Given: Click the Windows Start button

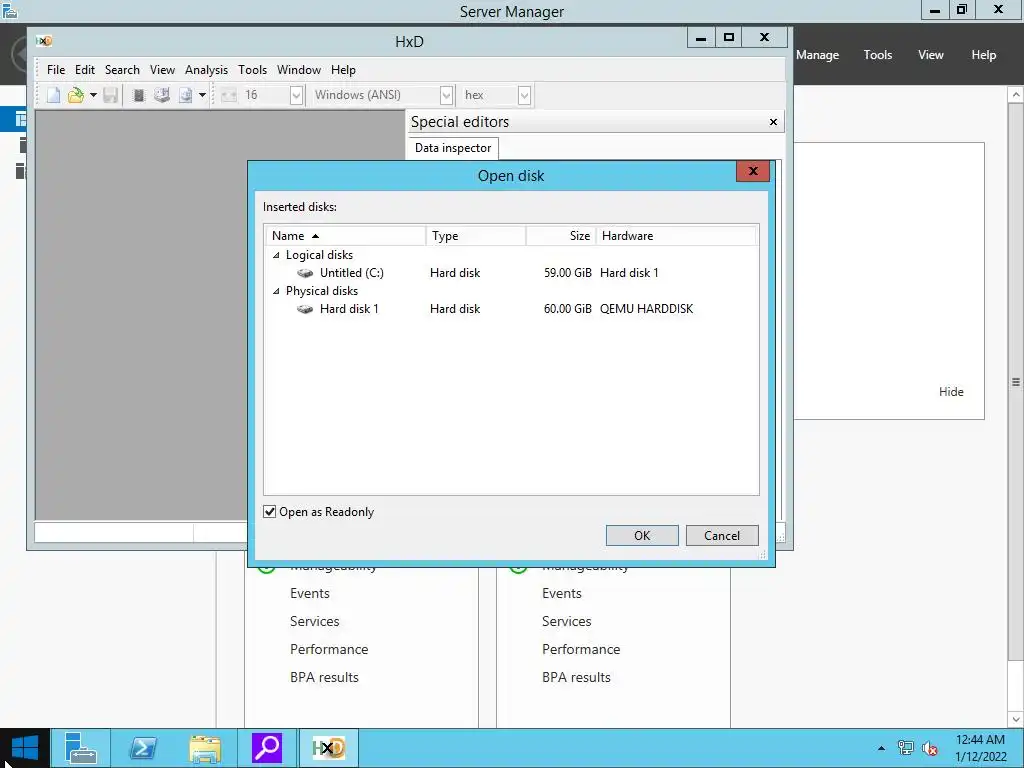Looking at the screenshot, I should [25, 748].
